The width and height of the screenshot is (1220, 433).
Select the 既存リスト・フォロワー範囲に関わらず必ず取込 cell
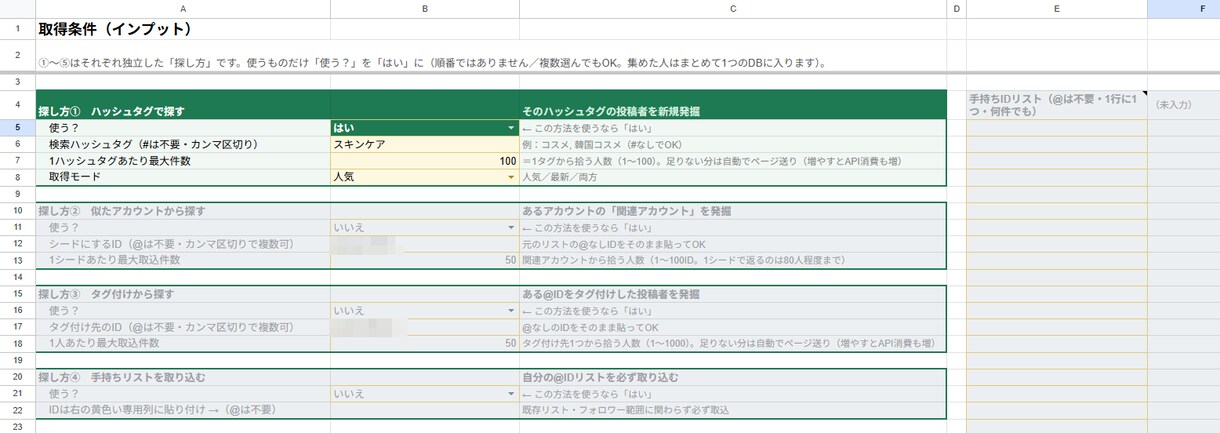pyautogui.click(x=733, y=410)
